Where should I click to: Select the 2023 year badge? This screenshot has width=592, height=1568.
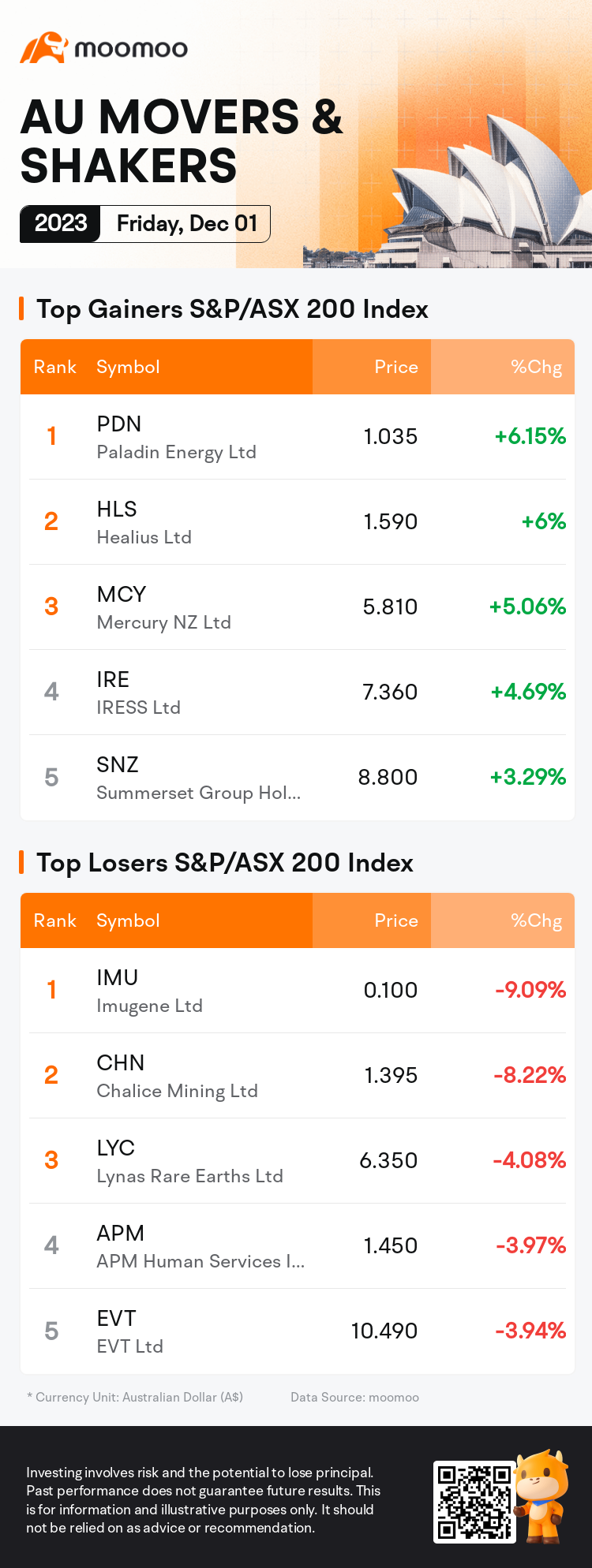tap(61, 224)
